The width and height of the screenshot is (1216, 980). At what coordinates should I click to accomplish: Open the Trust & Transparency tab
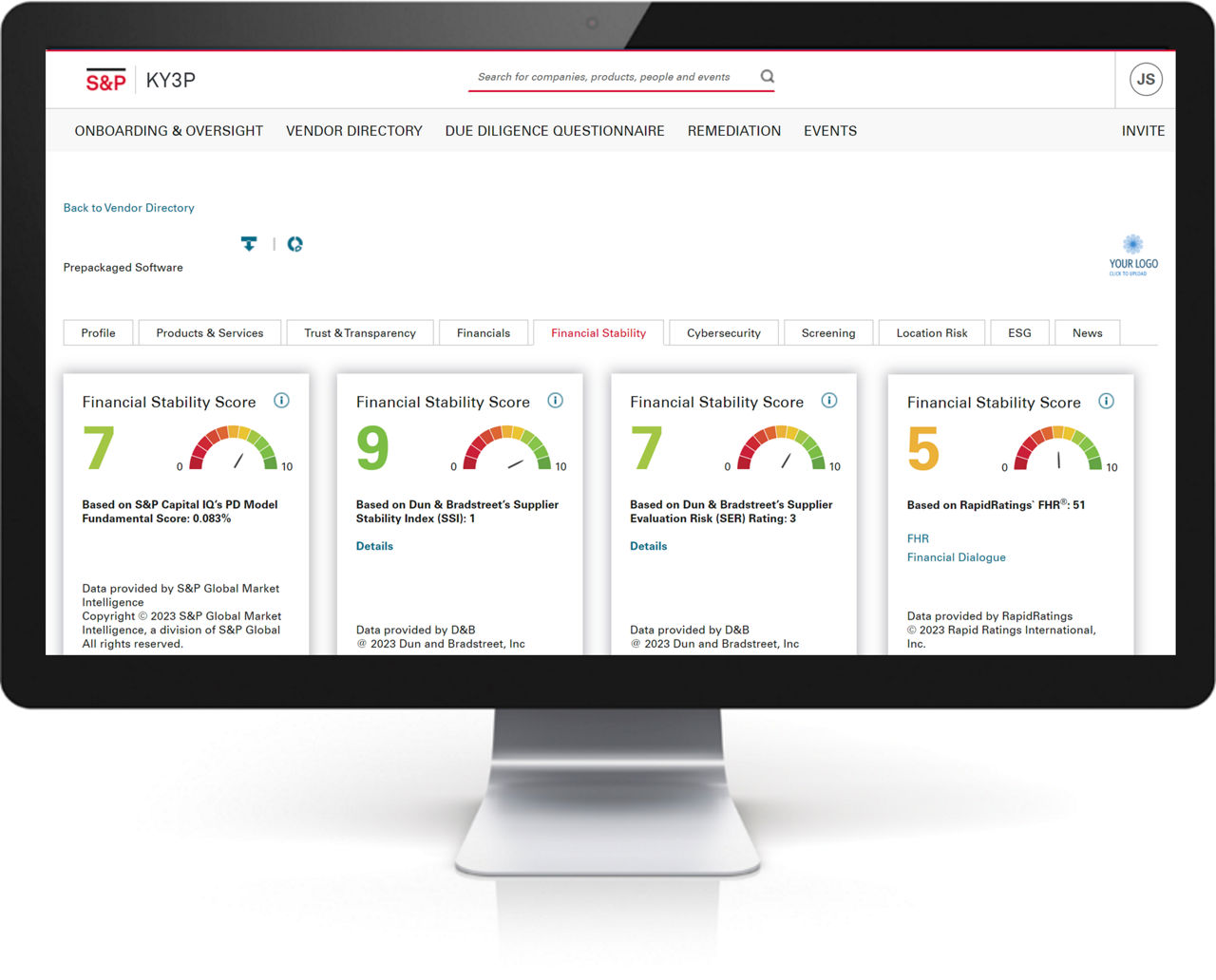pyautogui.click(x=360, y=332)
